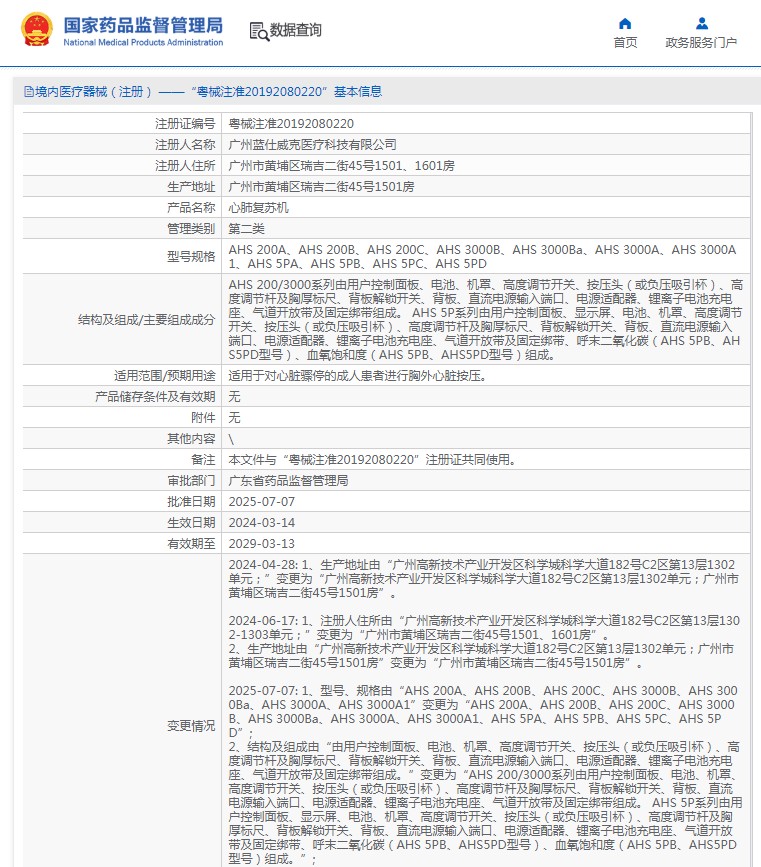Image resolution: width=761 pixels, height=867 pixels.
Task: Select the backslash value of 其他内容
Action: (x=231, y=439)
